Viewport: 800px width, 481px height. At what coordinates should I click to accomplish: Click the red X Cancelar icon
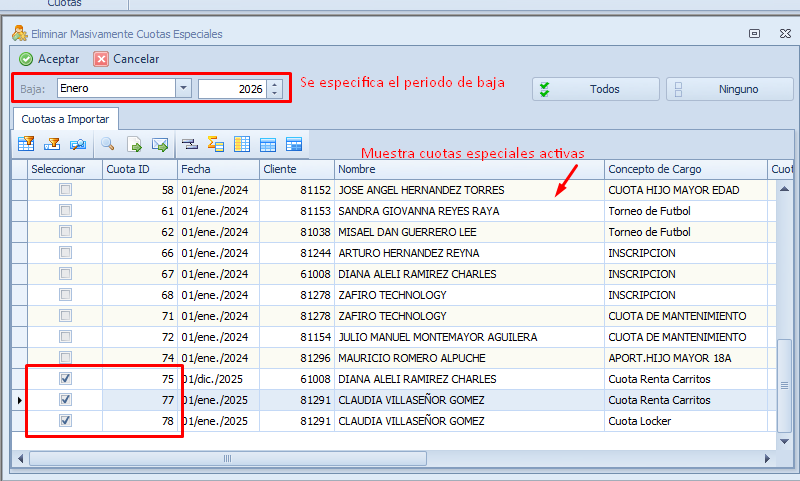[x=101, y=59]
